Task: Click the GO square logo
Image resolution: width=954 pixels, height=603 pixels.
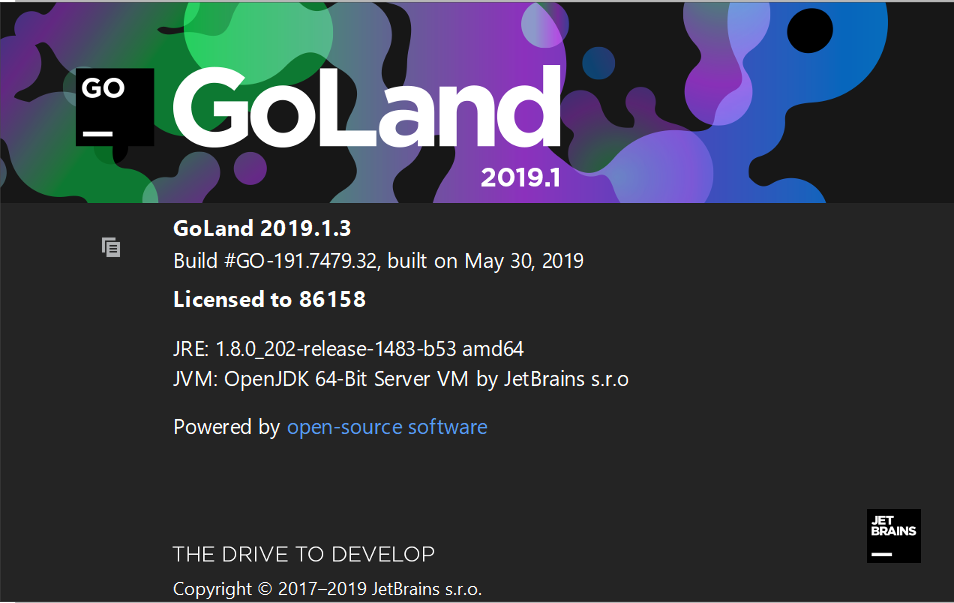Action: (x=114, y=107)
